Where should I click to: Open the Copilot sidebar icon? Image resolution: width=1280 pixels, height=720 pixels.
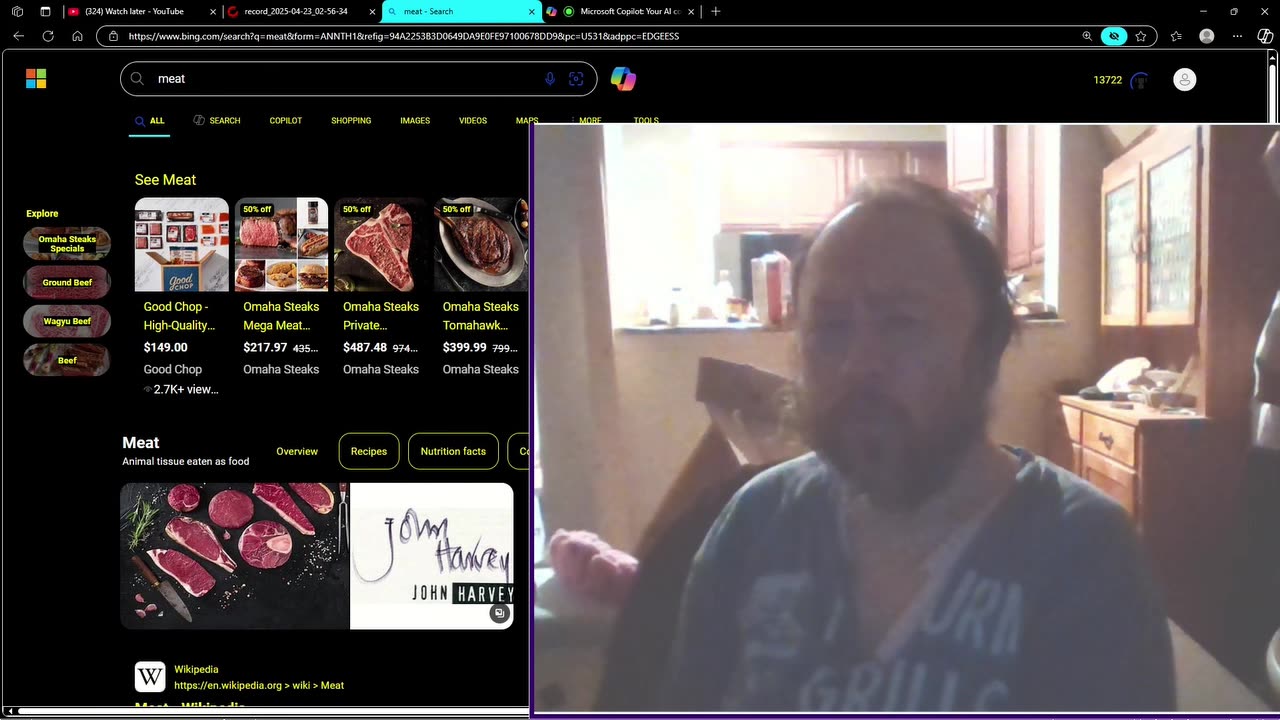tap(1265, 36)
